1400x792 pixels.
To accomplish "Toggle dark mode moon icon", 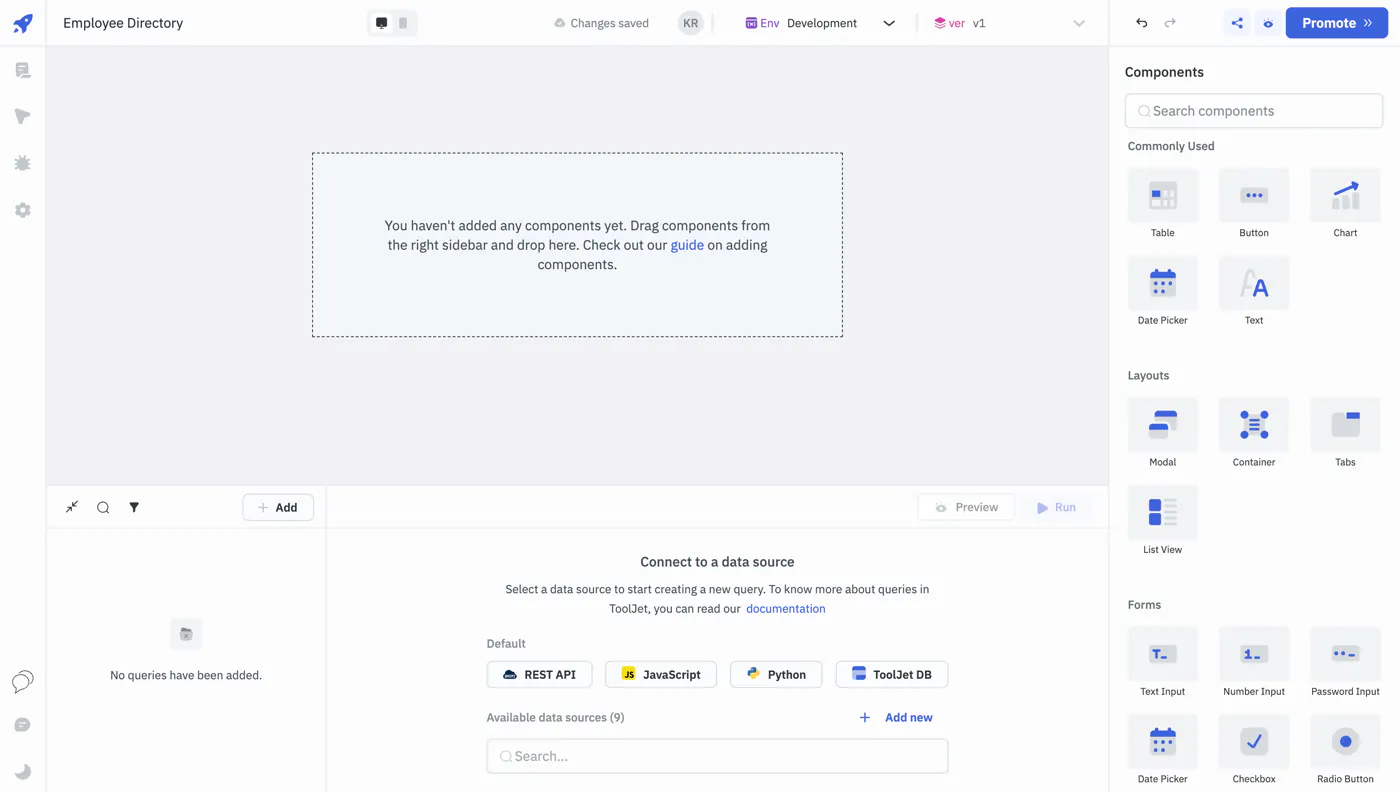I will coord(22,772).
